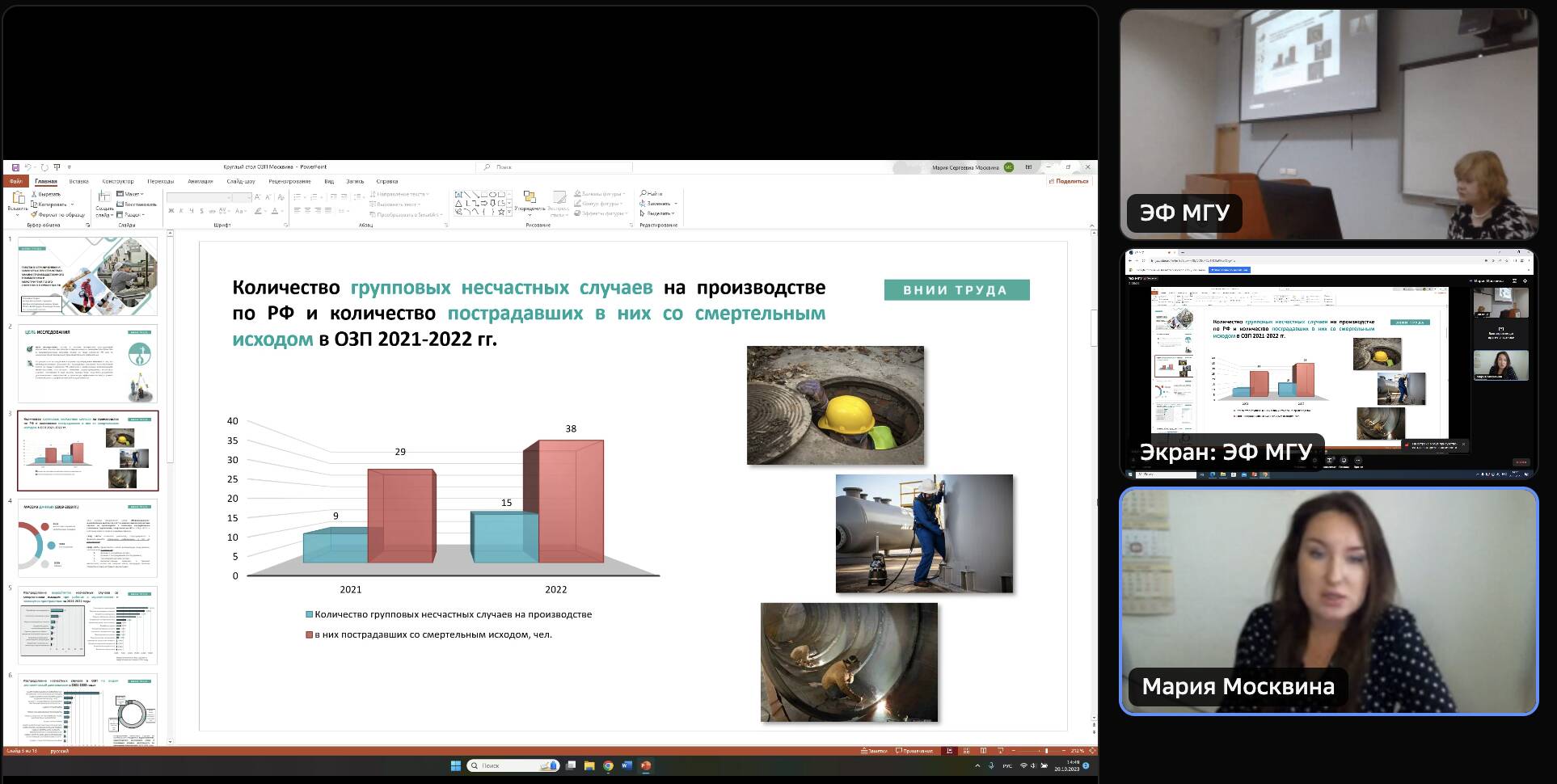Select the oval shape in shapes gallery
The height and width of the screenshot is (784, 1557).
[493, 194]
